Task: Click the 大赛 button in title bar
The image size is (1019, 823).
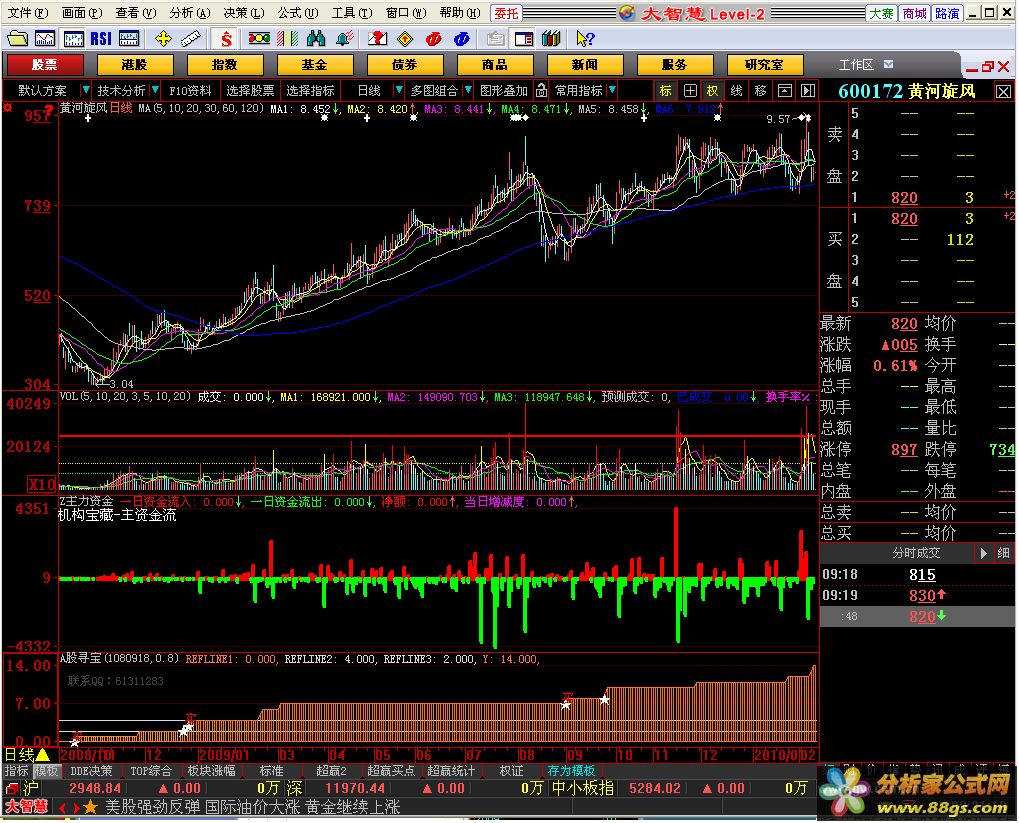Action: 881,13
